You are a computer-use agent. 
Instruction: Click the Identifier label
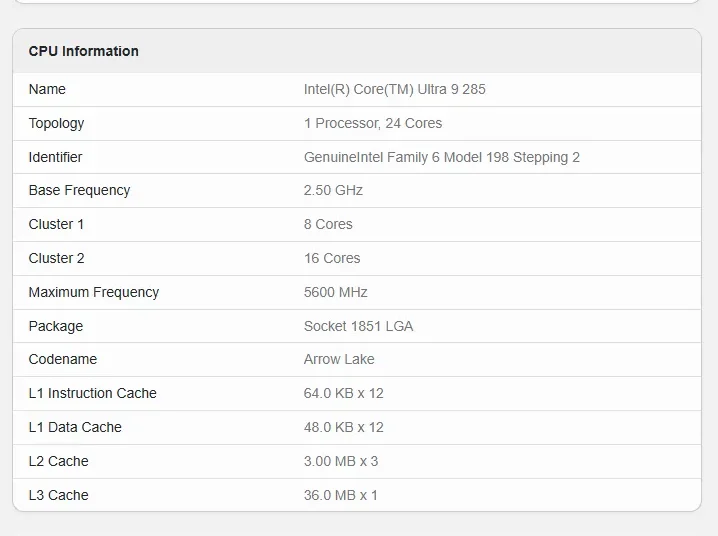point(55,157)
